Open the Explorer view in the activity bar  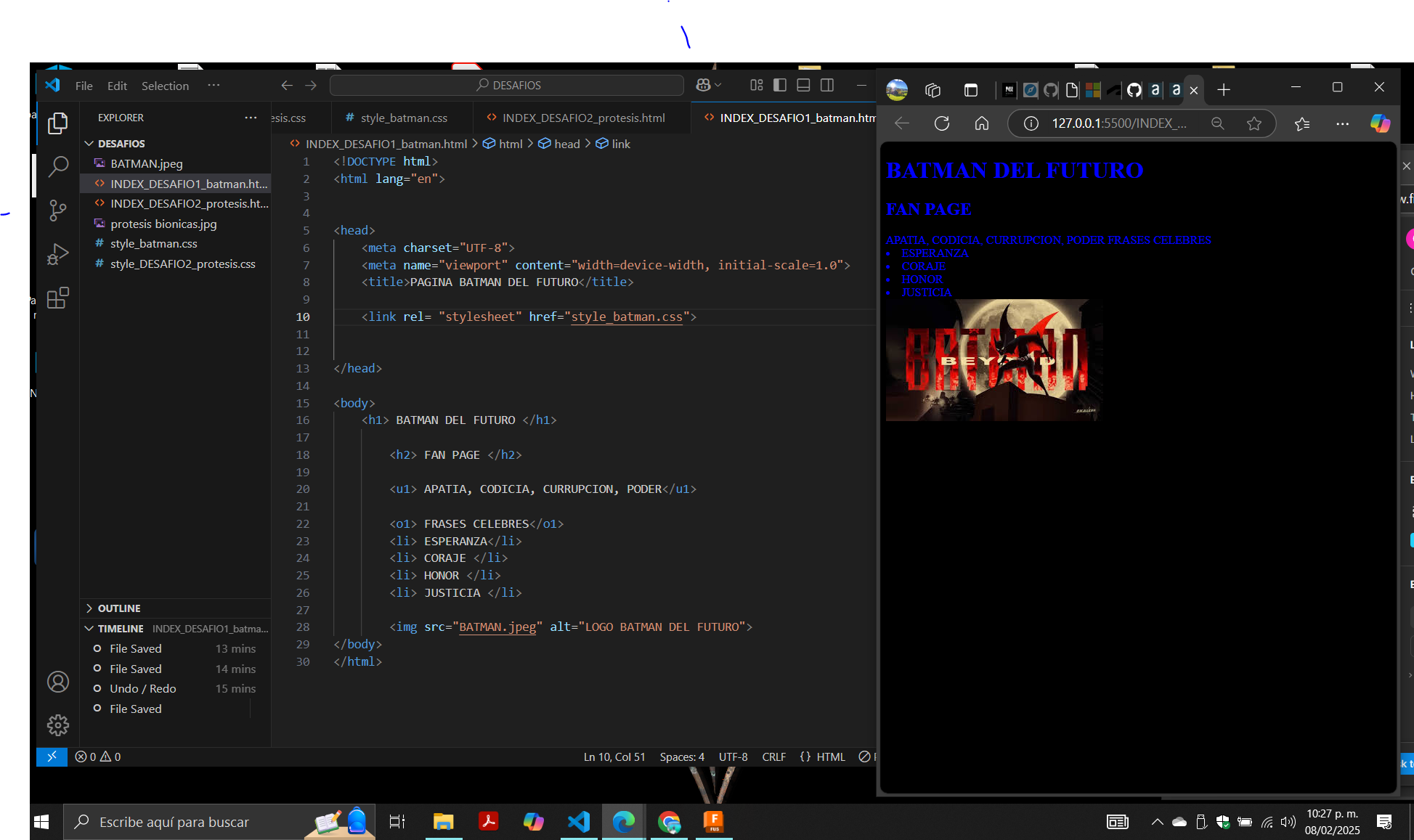click(x=58, y=123)
